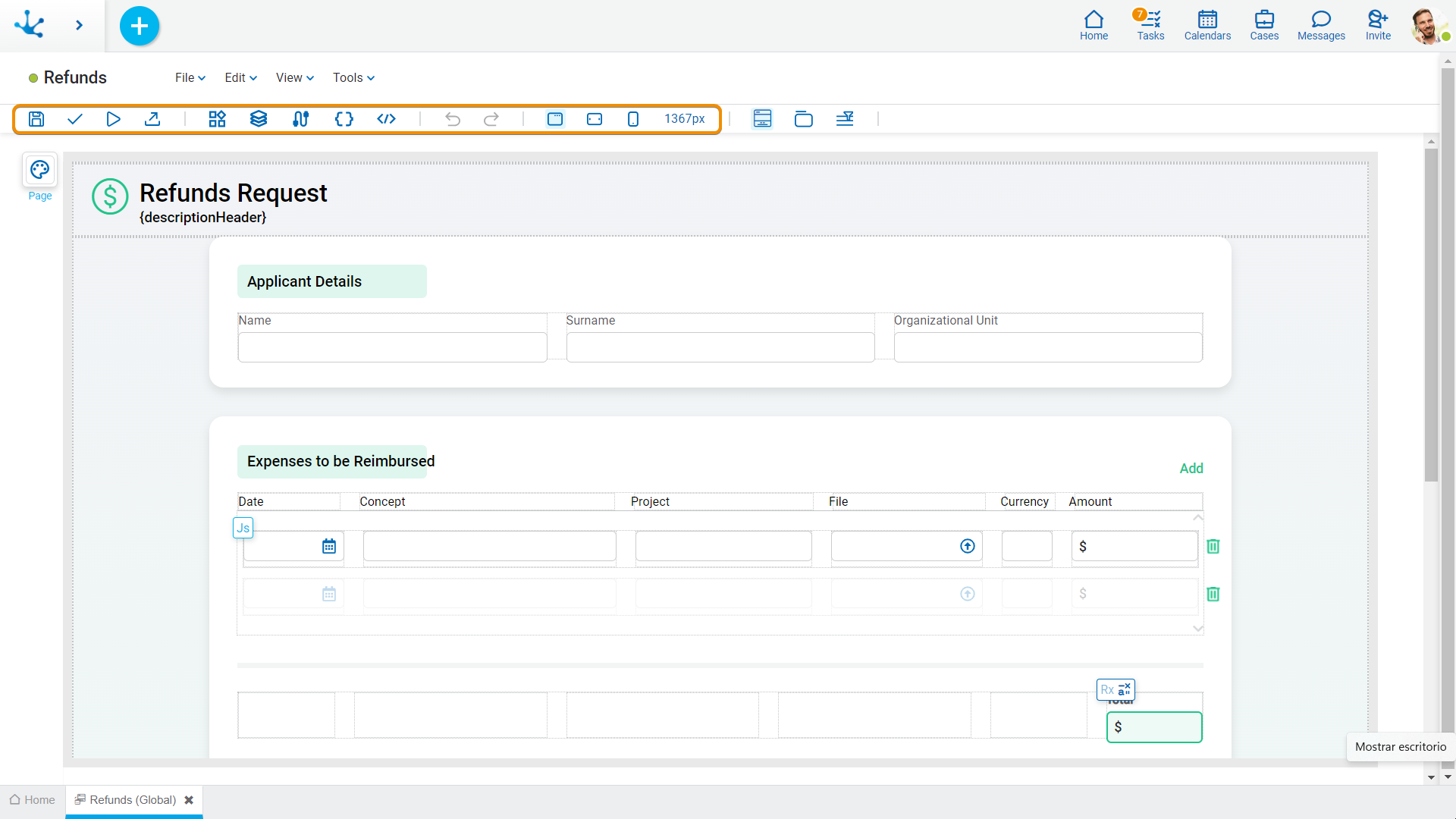The height and width of the screenshot is (819, 1456).
Task: Click the Currency field in first expense row
Action: 1027,547
